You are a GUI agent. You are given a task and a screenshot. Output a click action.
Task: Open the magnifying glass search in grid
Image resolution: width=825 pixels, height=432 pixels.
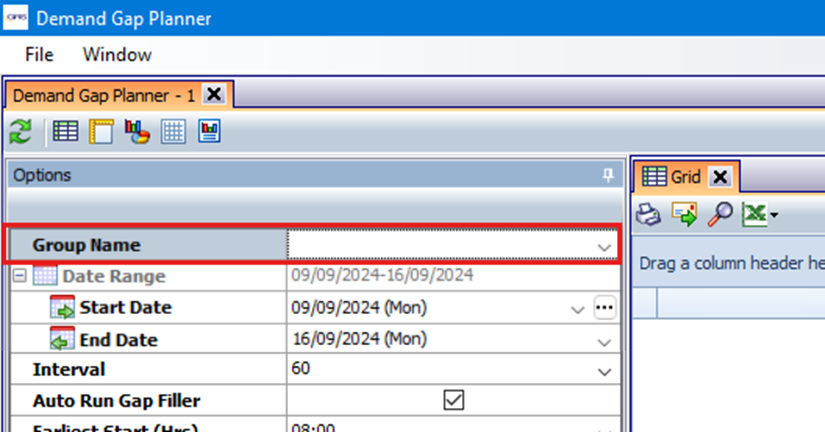pyautogui.click(x=719, y=213)
